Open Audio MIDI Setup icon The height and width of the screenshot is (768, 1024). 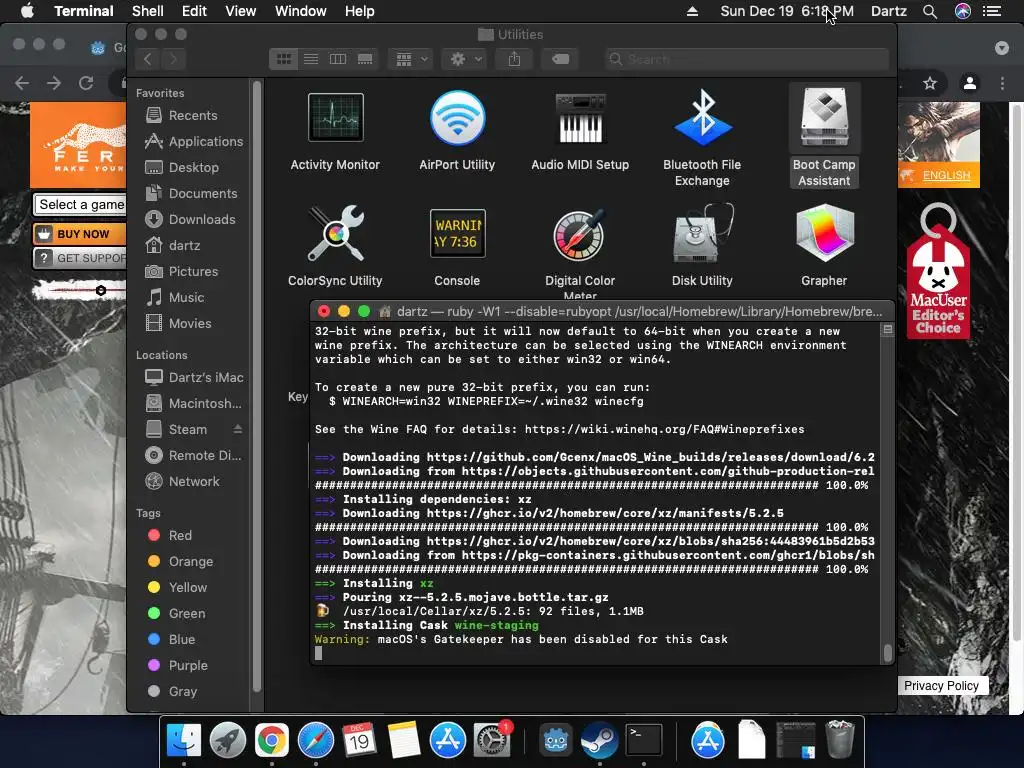point(580,118)
